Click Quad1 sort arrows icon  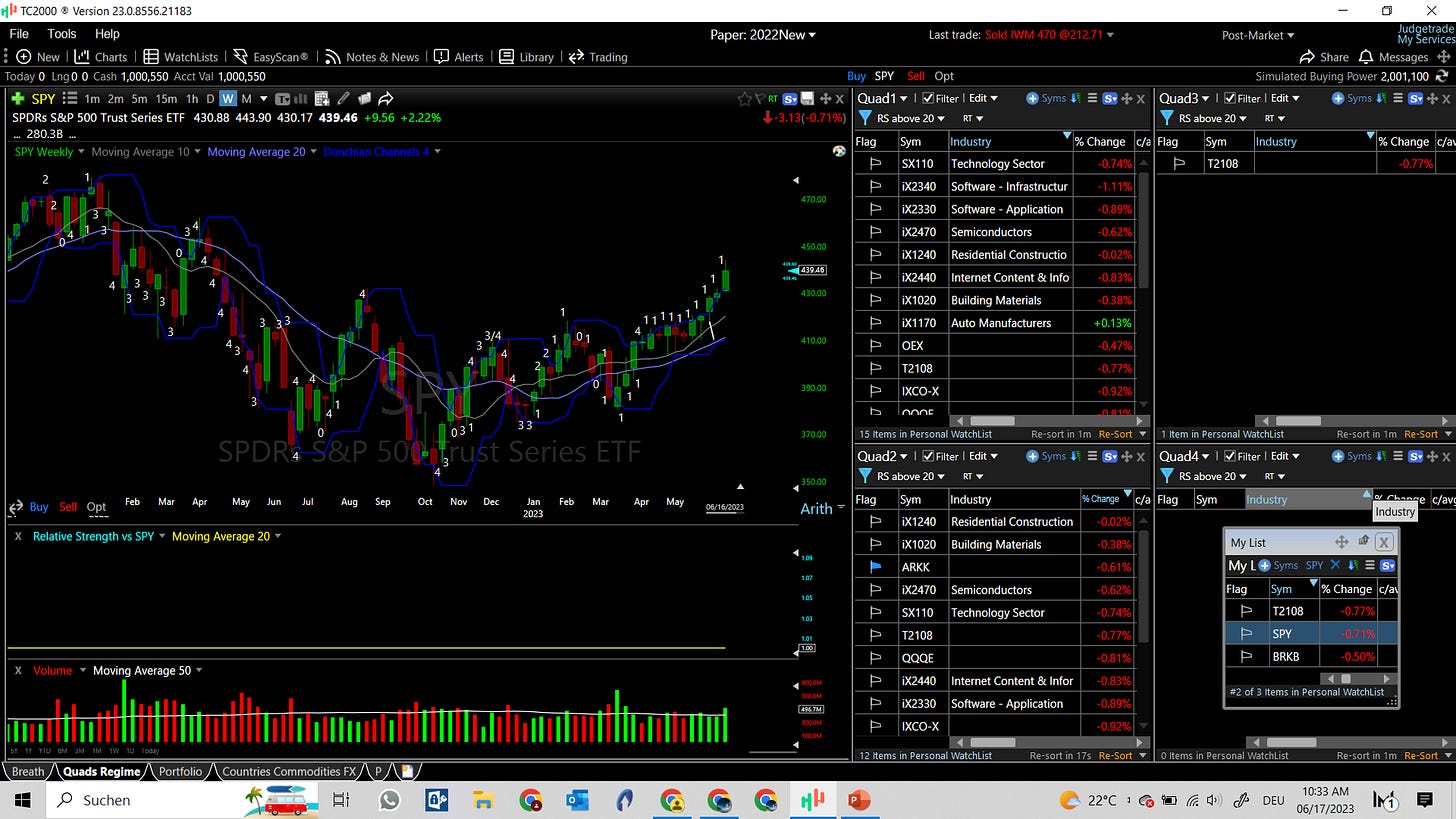point(1075,98)
